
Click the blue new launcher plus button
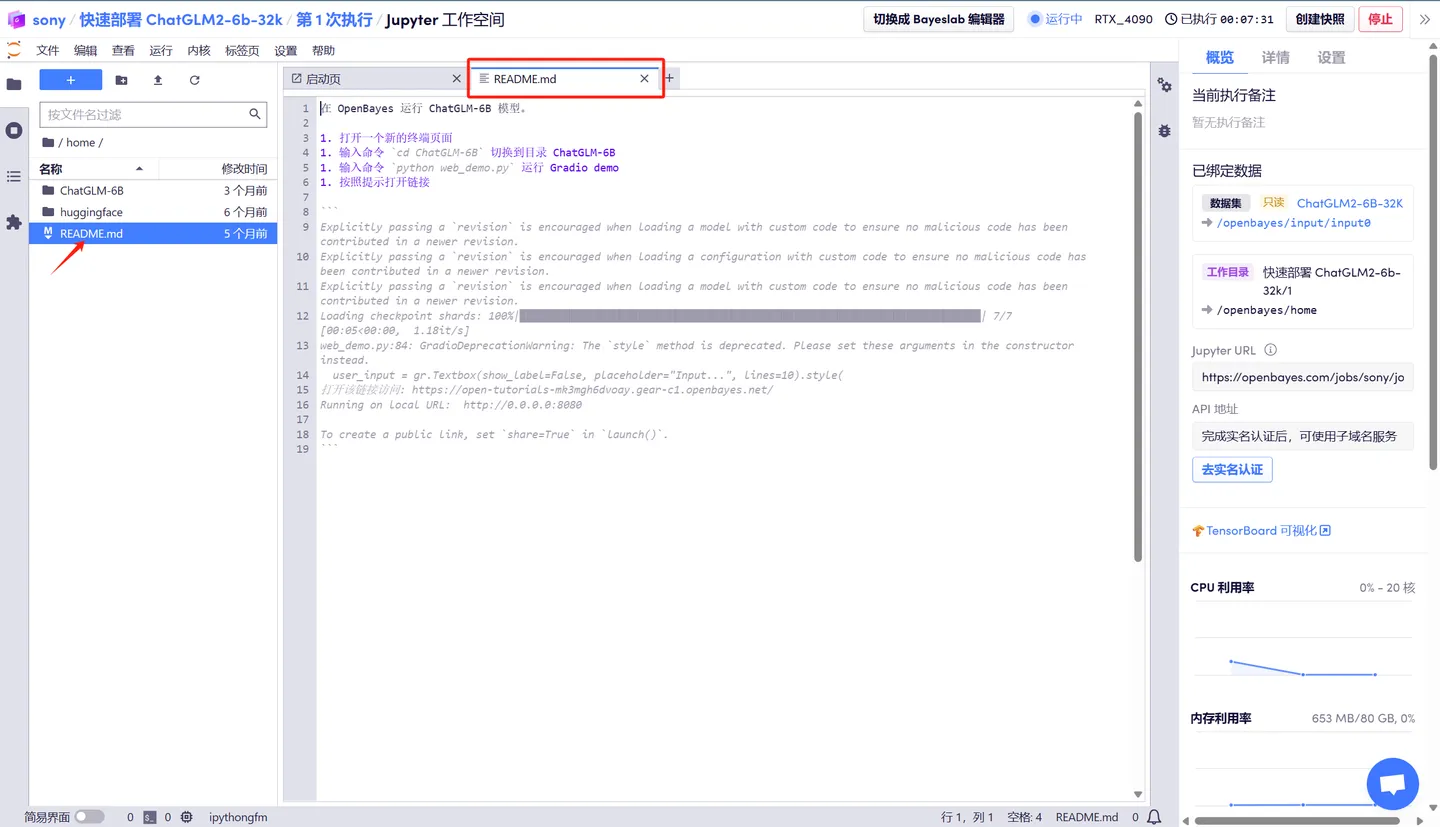click(x=71, y=80)
